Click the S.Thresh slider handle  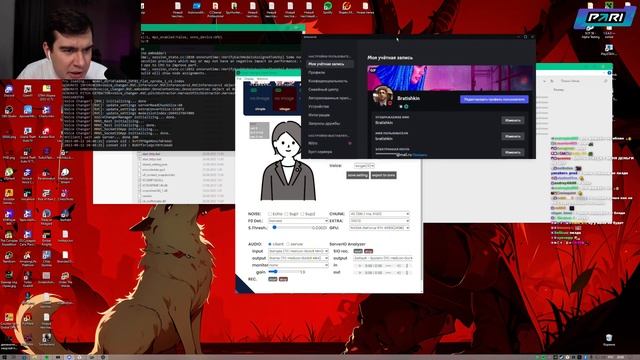coord(275,227)
